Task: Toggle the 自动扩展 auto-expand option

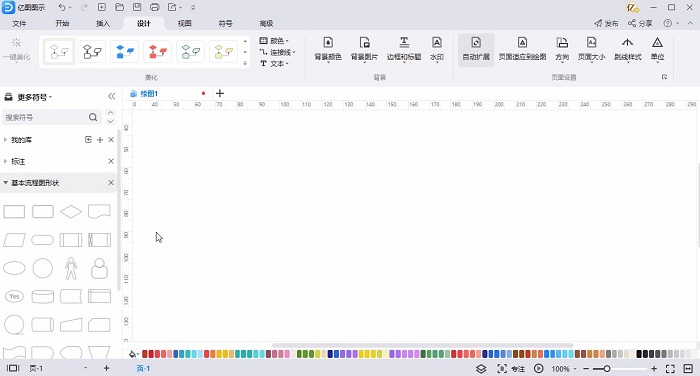Action: (476, 49)
